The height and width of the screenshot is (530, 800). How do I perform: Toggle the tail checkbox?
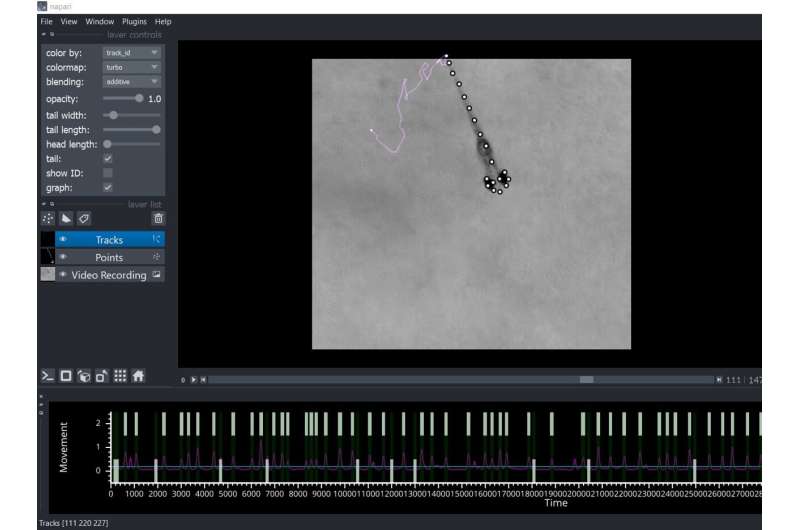click(108, 159)
